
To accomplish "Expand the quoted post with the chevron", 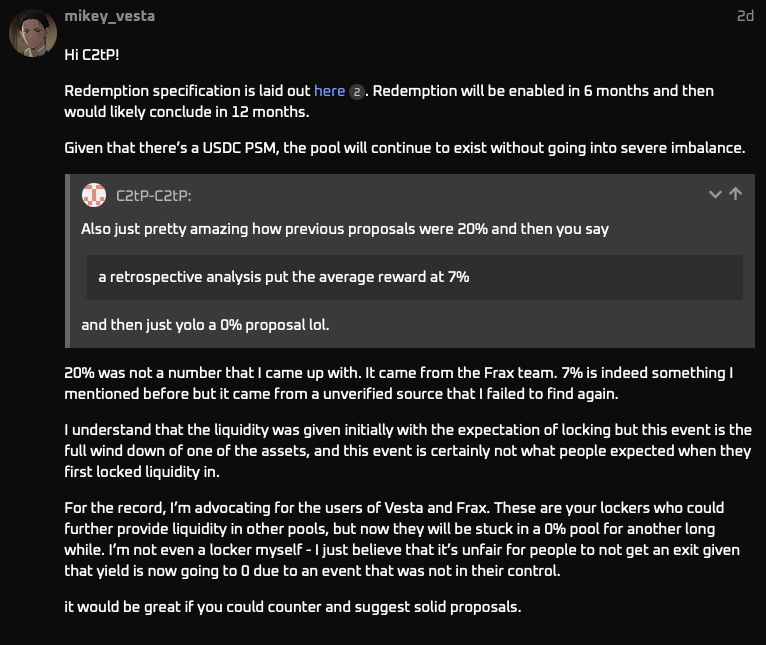I will point(715,194).
